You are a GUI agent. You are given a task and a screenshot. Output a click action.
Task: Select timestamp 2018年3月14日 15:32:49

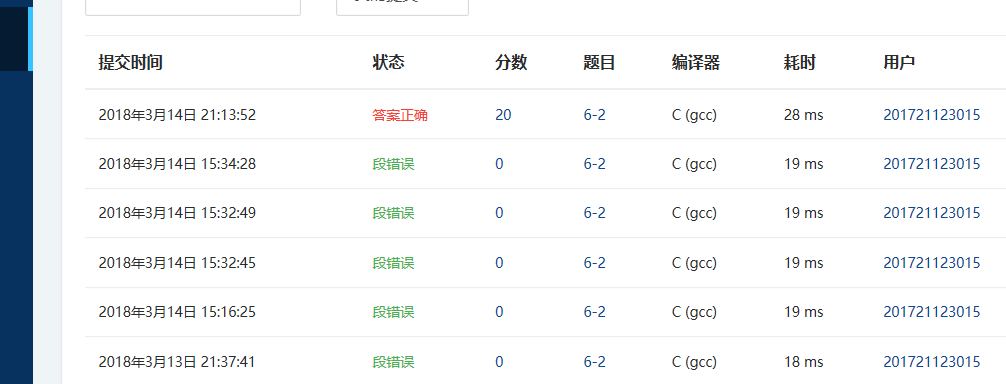click(x=177, y=213)
